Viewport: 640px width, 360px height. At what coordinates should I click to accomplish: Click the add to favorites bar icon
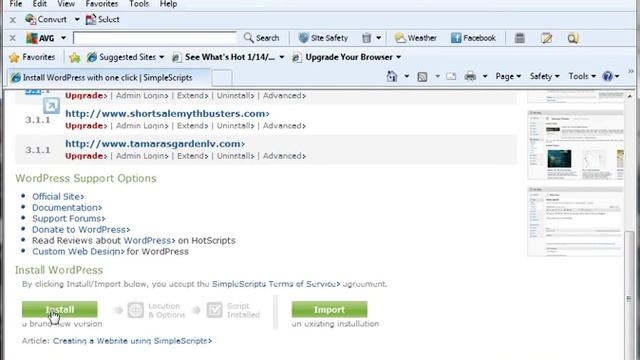click(x=75, y=58)
